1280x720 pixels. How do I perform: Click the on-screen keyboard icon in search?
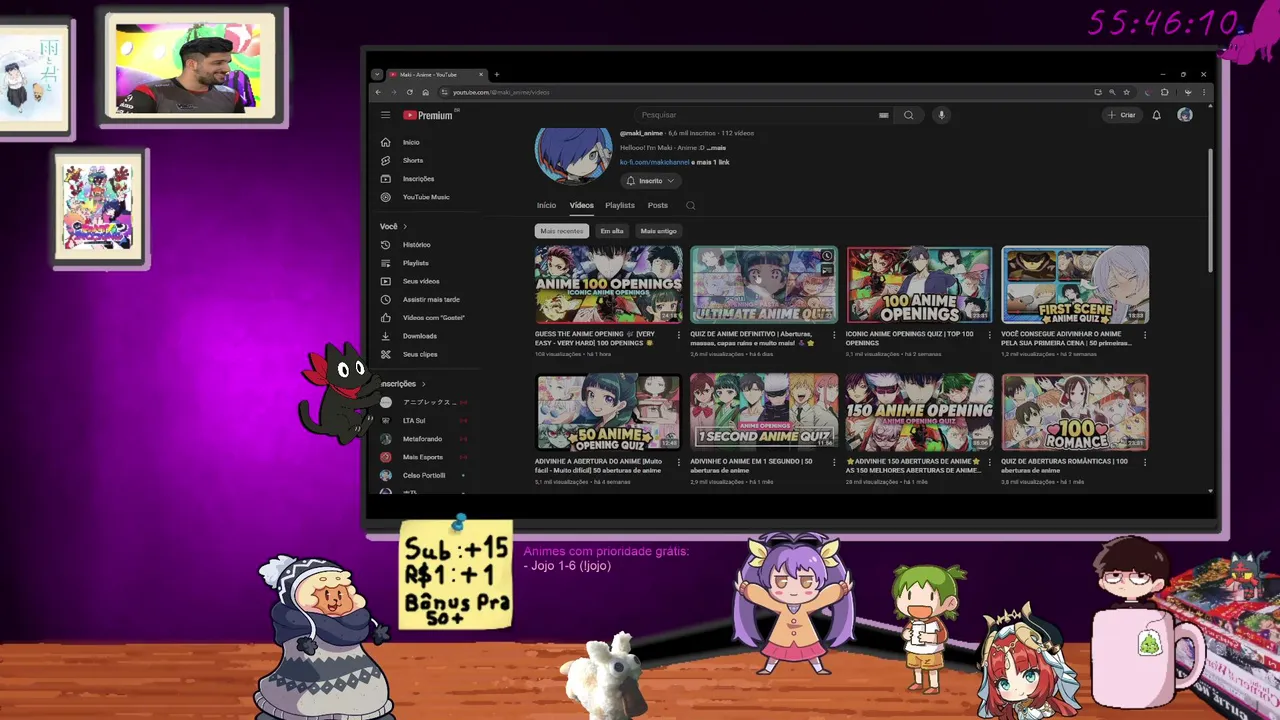[x=883, y=115]
